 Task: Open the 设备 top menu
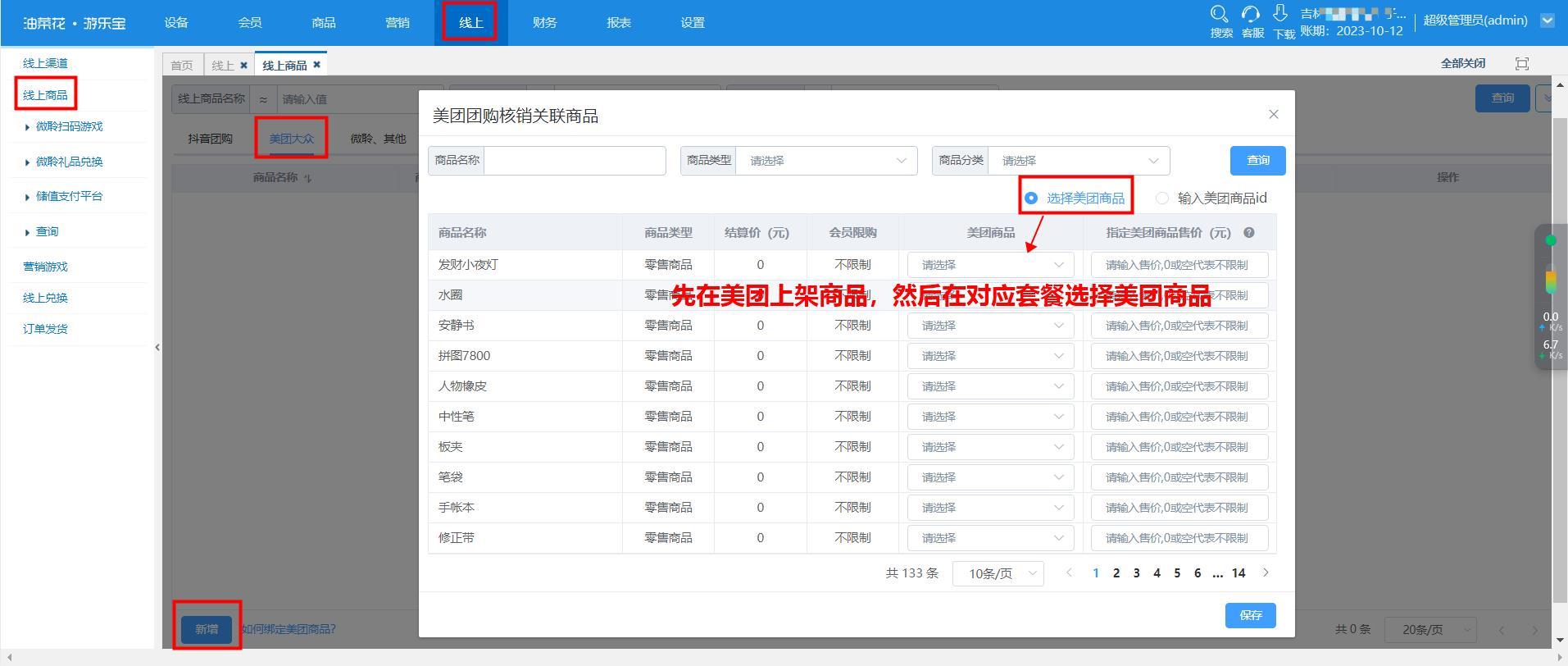(176, 23)
